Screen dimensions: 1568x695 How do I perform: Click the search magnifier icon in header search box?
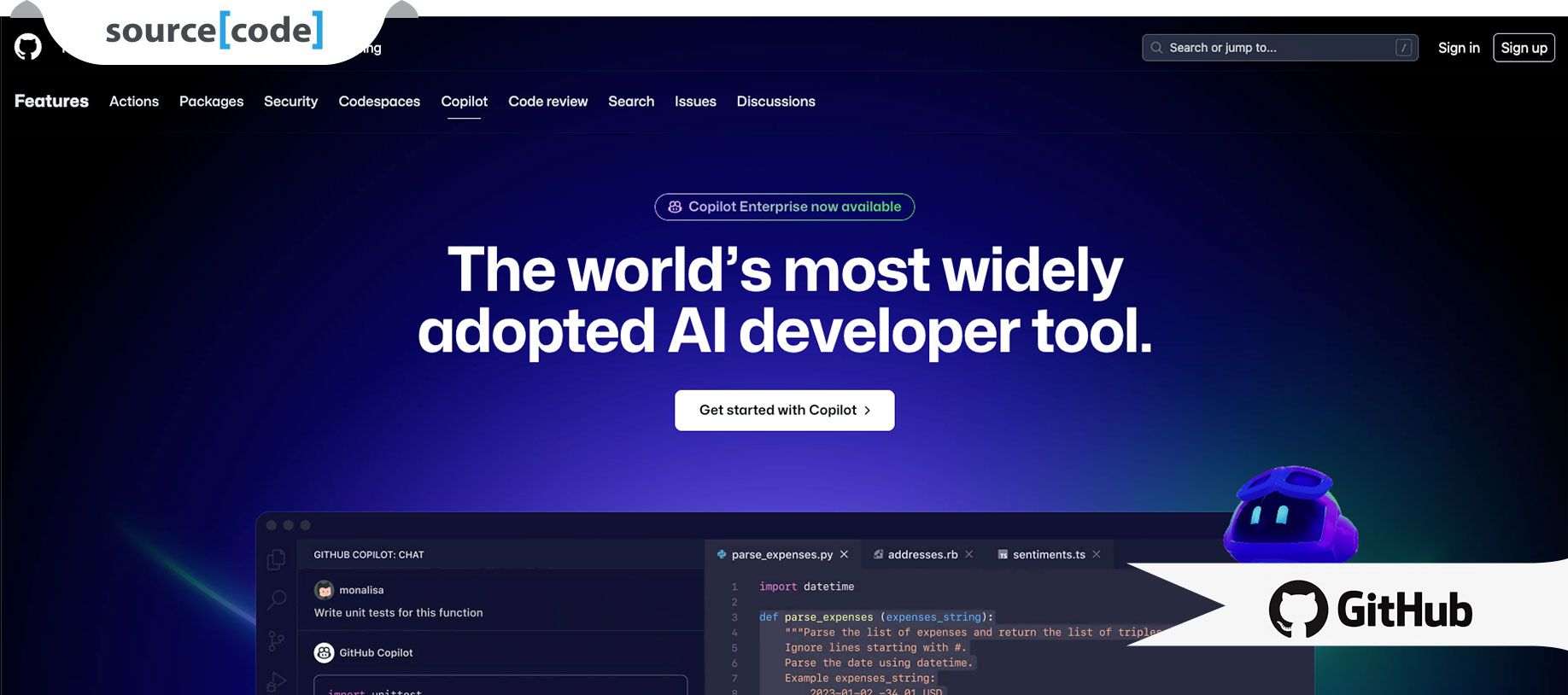tap(1156, 48)
